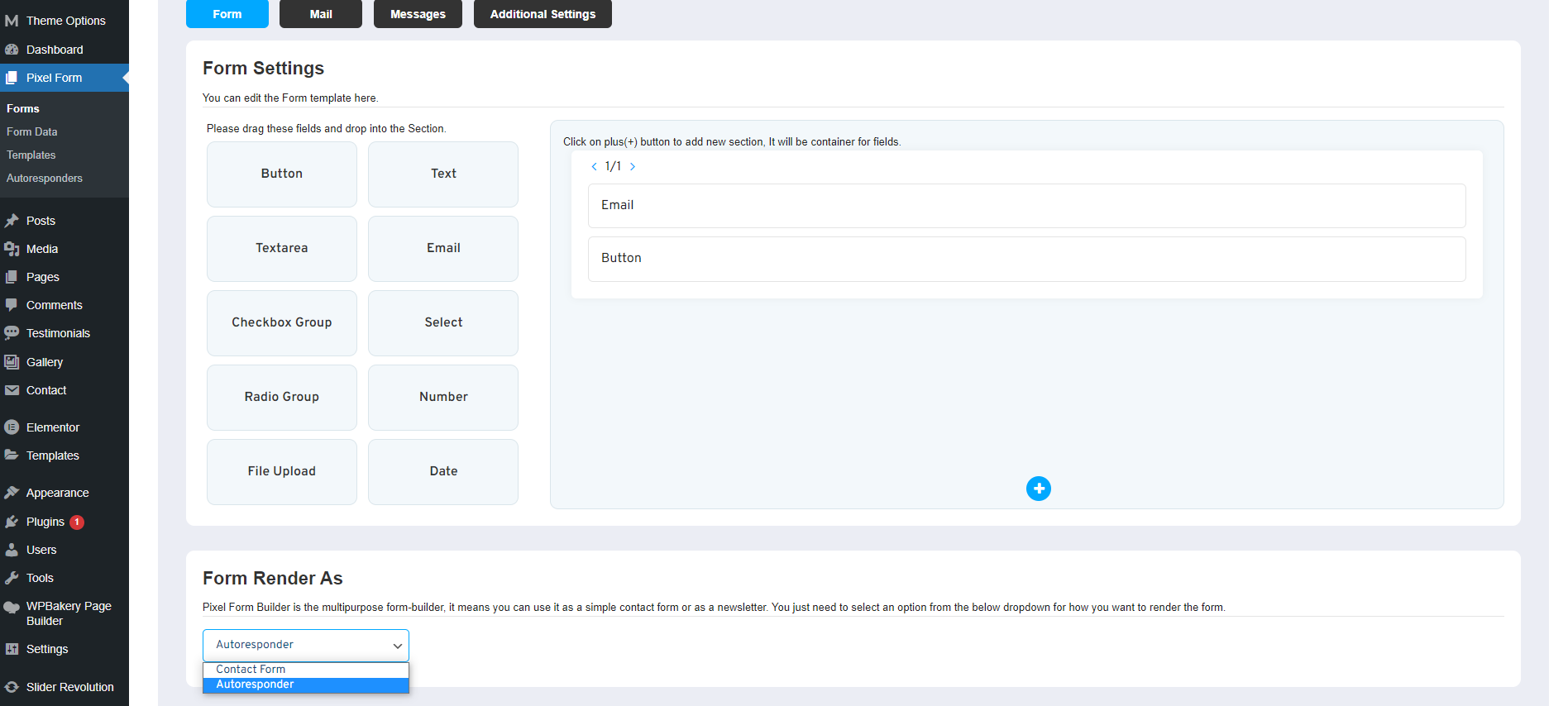The width and height of the screenshot is (1568, 706).
Task: Click the Plugins plug icon
Action: point(12,522)
